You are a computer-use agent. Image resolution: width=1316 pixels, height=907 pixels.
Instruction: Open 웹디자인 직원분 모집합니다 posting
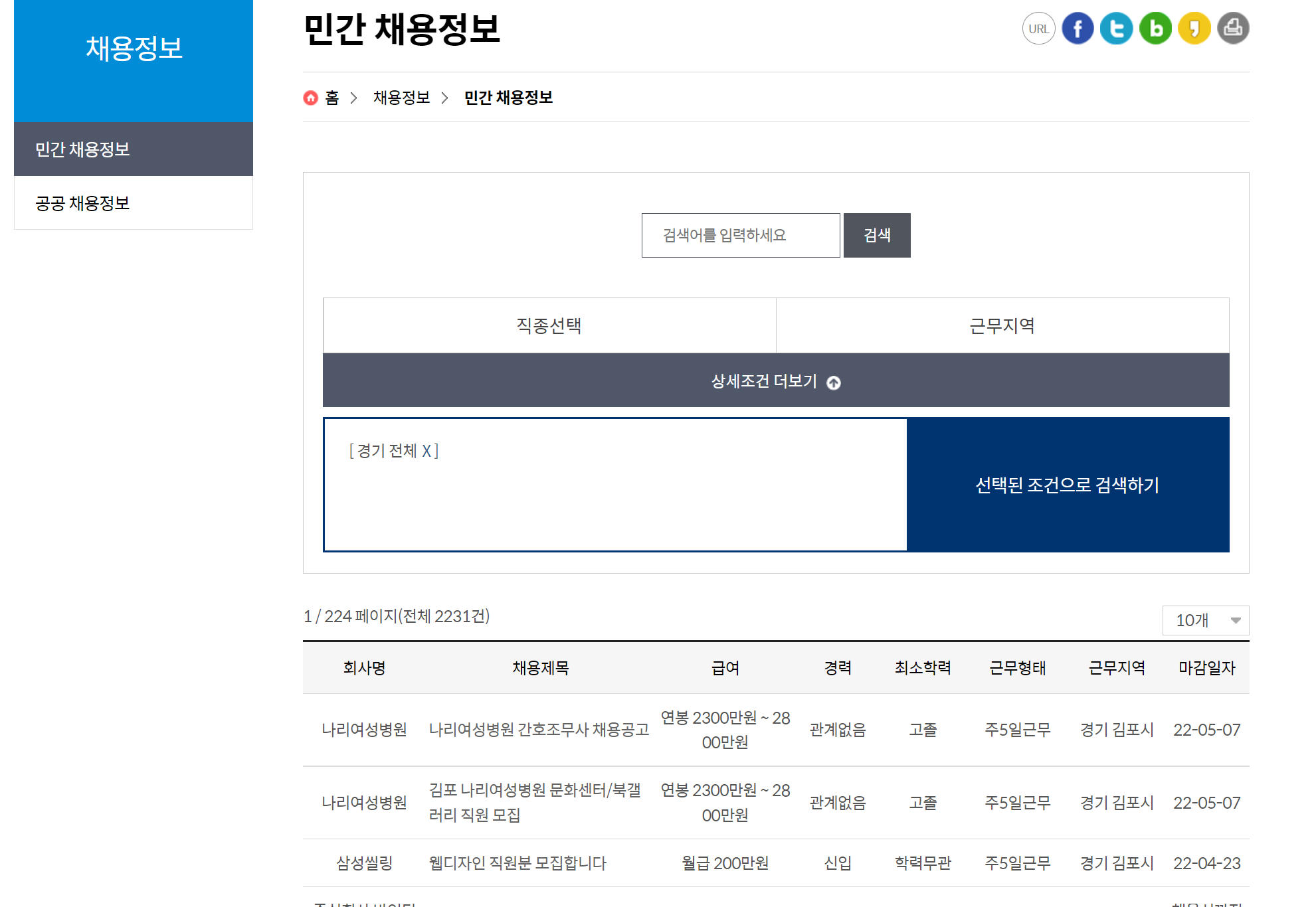[x=517, y=863]
